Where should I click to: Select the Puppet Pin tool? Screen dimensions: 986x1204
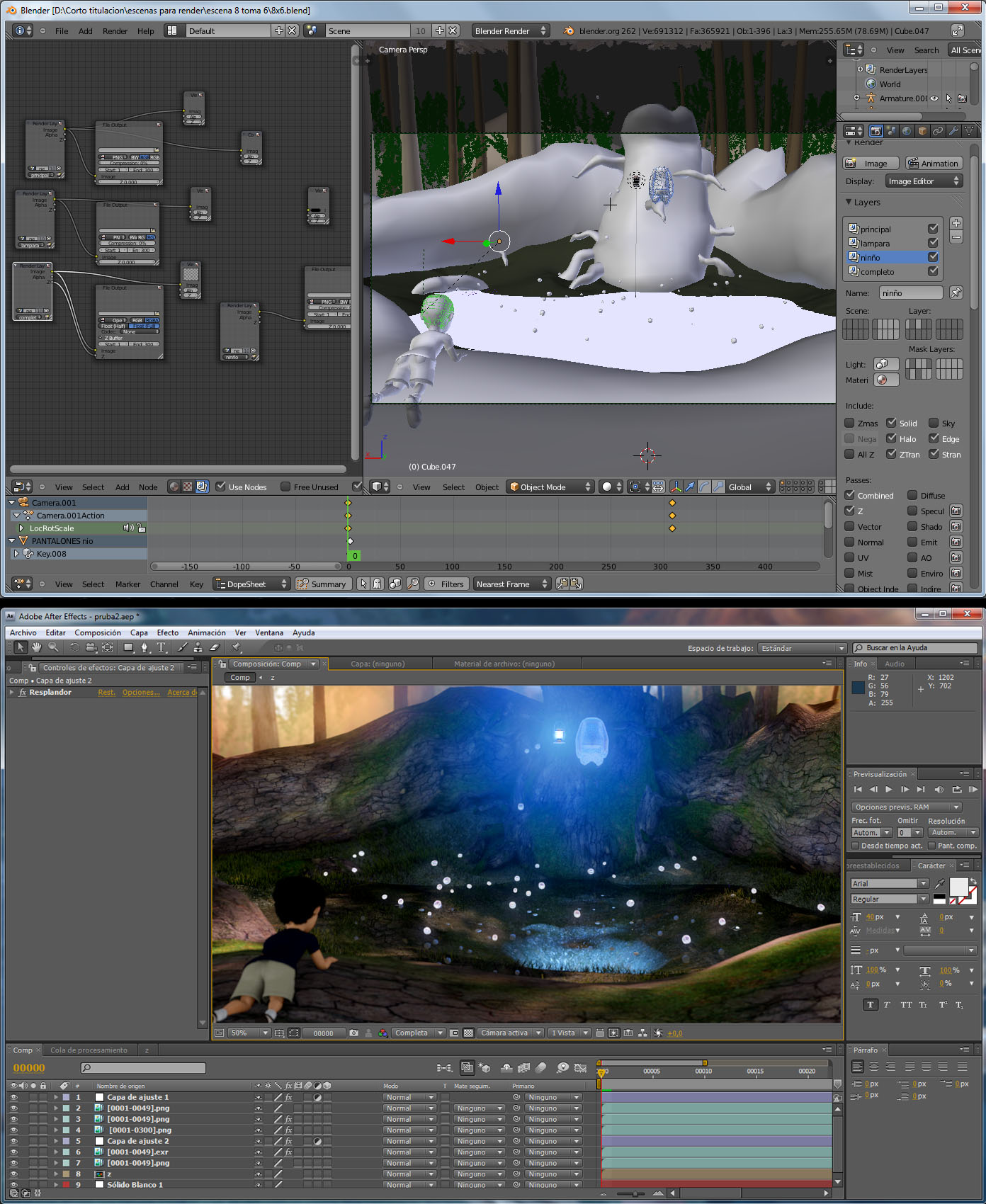coord(236,647)
